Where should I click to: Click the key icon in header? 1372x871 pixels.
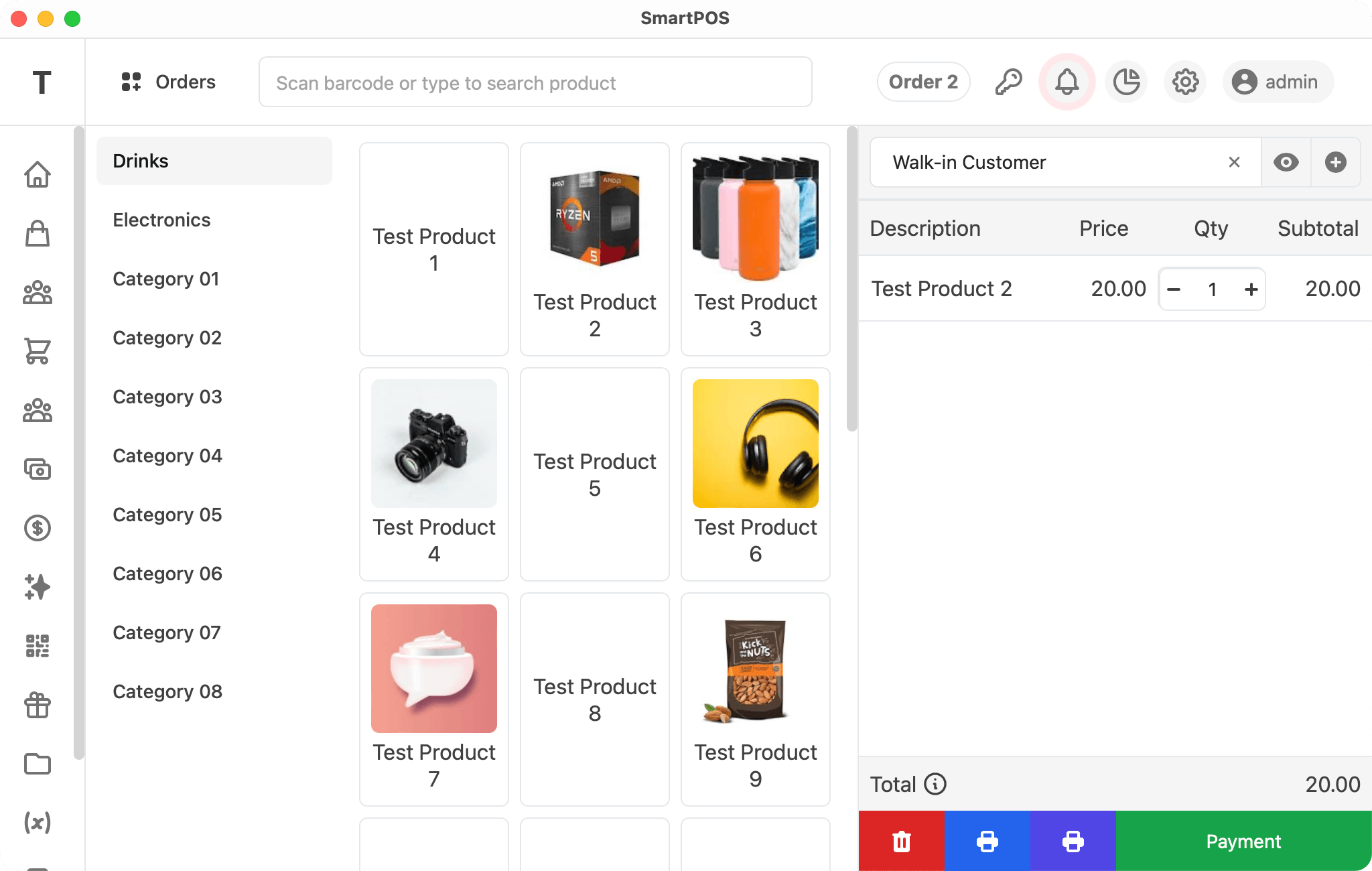(x=1008, y=82)
